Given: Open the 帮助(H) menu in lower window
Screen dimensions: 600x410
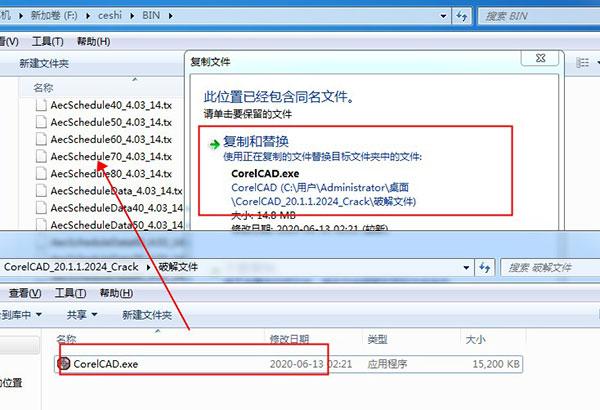Looking at the screenshot, I should (116, 293).
